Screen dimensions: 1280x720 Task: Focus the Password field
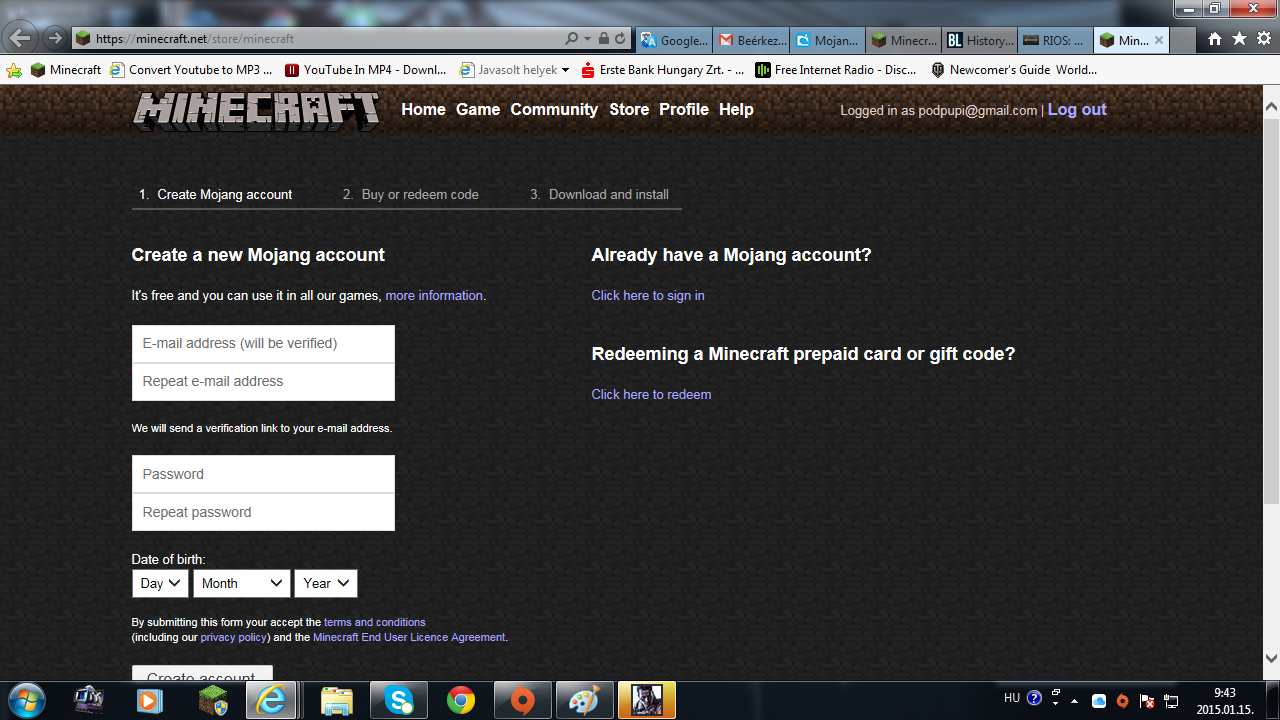263,474
